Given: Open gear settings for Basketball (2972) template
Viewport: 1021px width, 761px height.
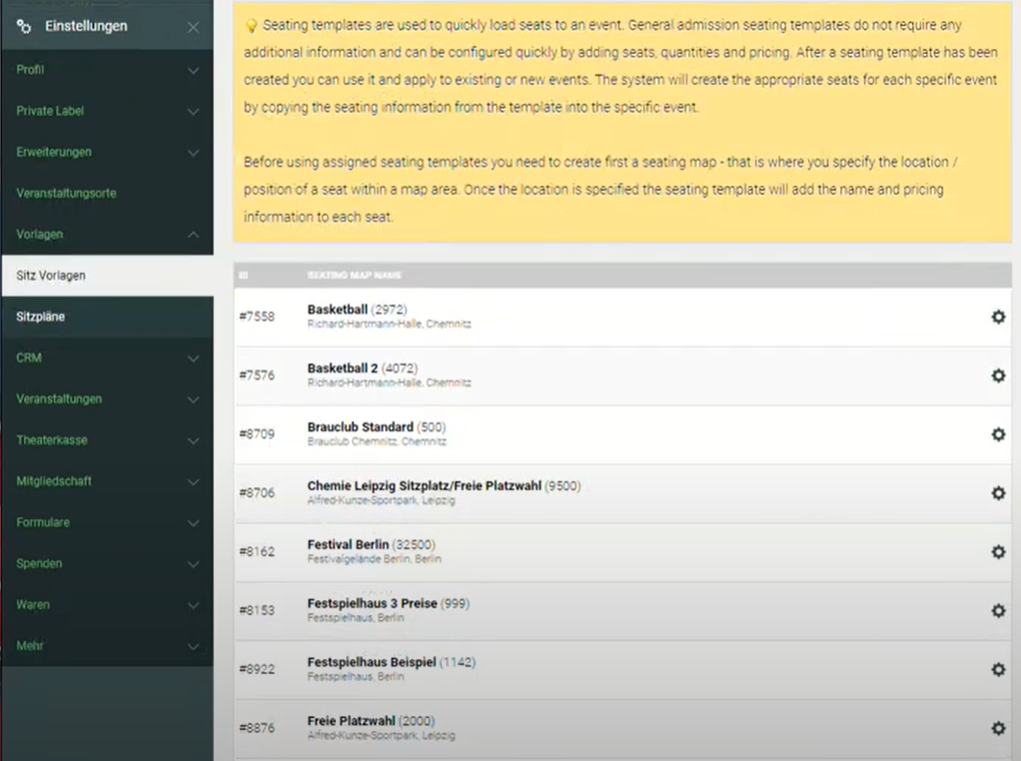Looking at the screenshot, I should tap(997, 317).
